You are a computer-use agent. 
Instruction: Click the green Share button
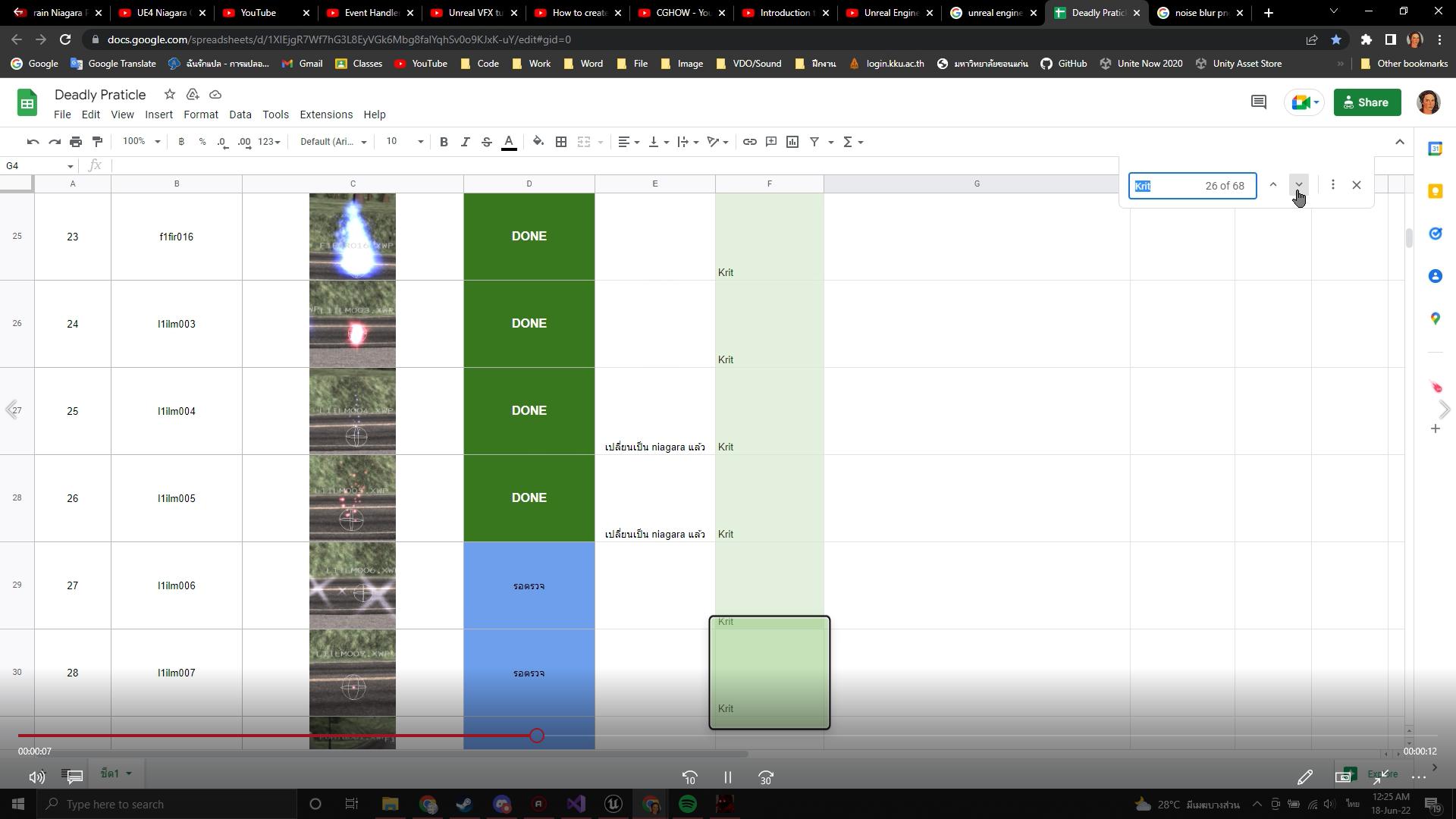1367,102
